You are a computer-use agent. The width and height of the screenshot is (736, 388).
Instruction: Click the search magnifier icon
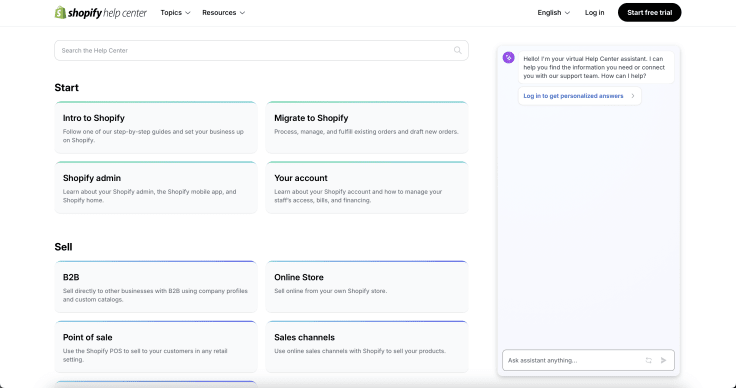[x=457, y=50]
